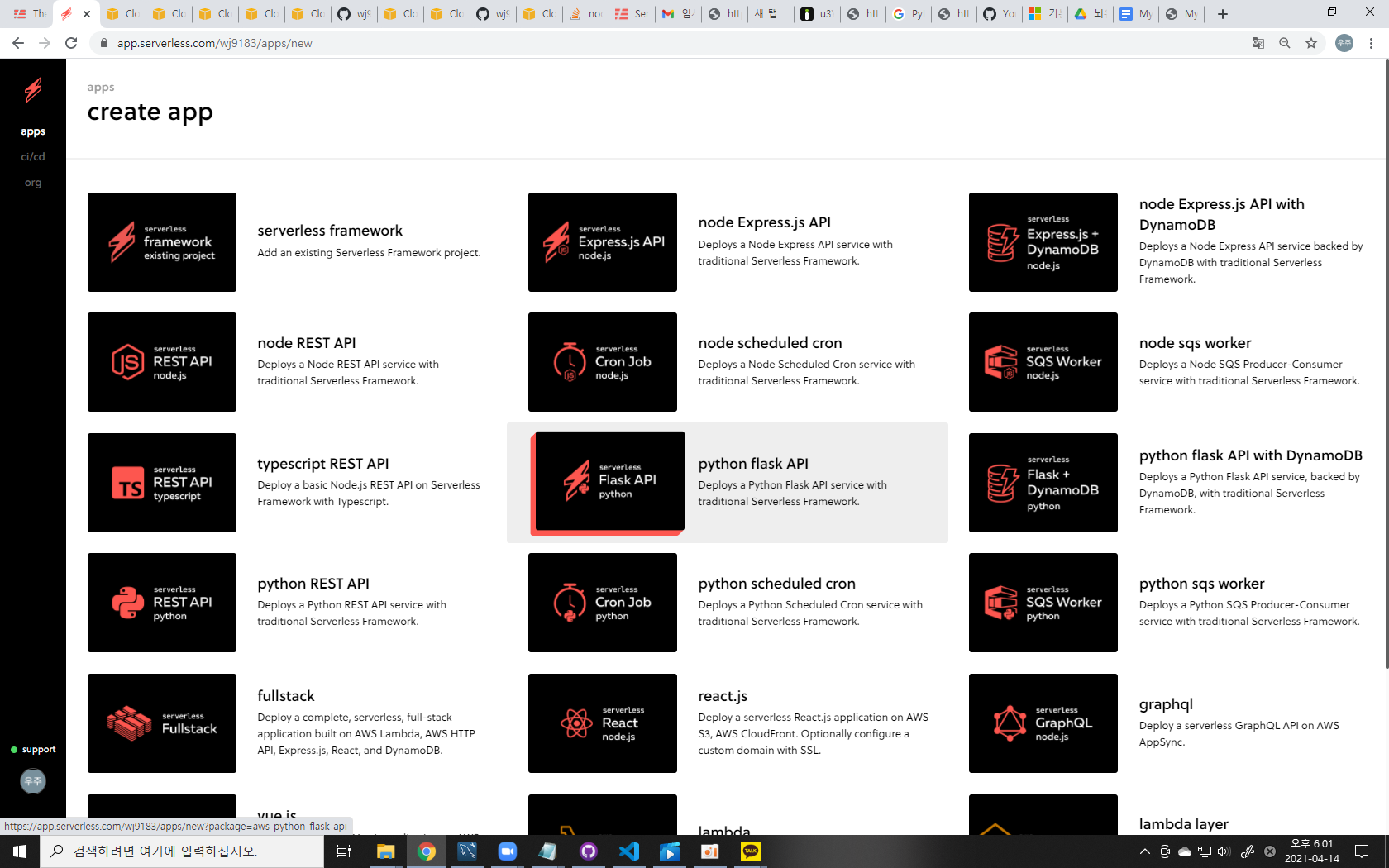
Task: Click the 'lambda layer' template title
Action: pos(1184,824)
